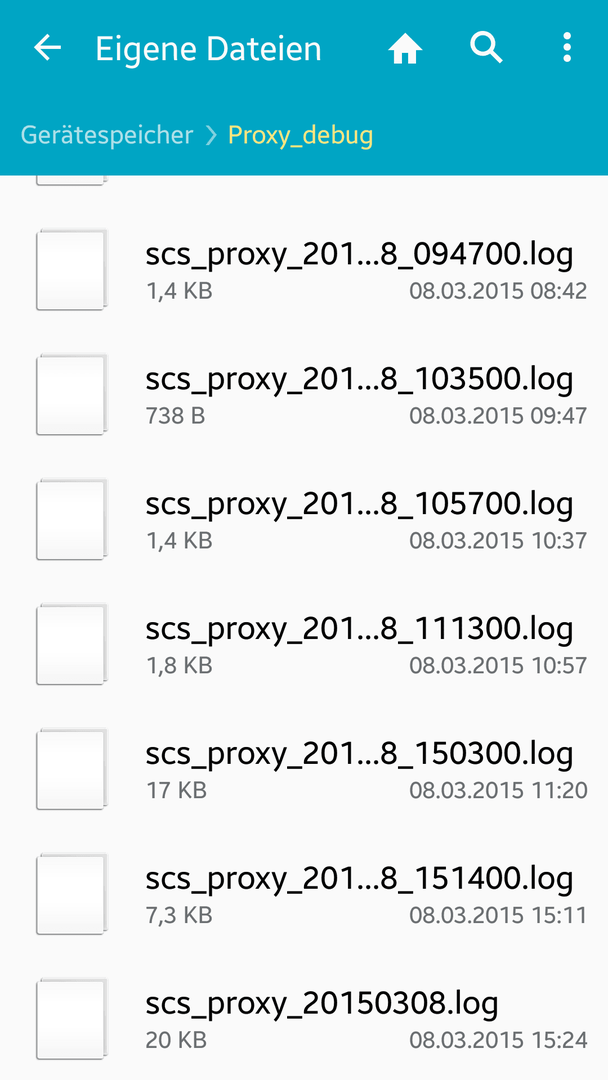The height and width of the screenshot is (1080, 608).
Task: Open file icon for scs_proxy_20150308.log
Action: 72,1017
